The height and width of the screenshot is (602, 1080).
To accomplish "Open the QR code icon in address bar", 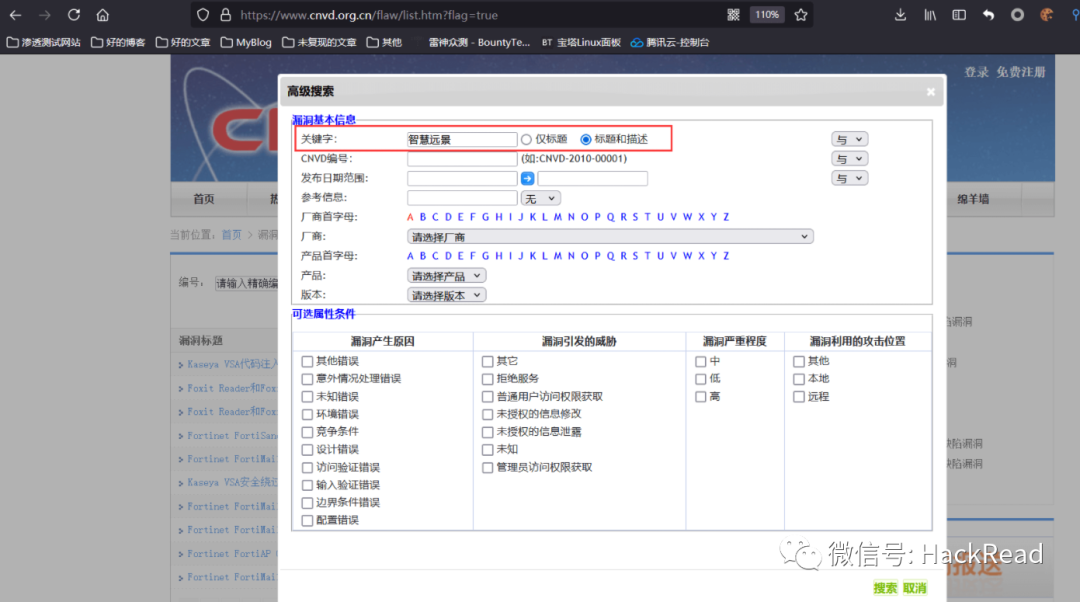I will click(733, 15).
